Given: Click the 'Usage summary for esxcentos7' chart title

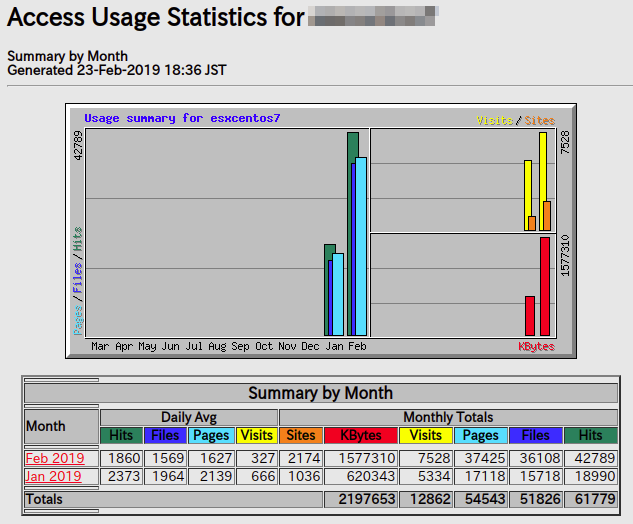Looking at the screenshot, I should (x=182, y=118).
